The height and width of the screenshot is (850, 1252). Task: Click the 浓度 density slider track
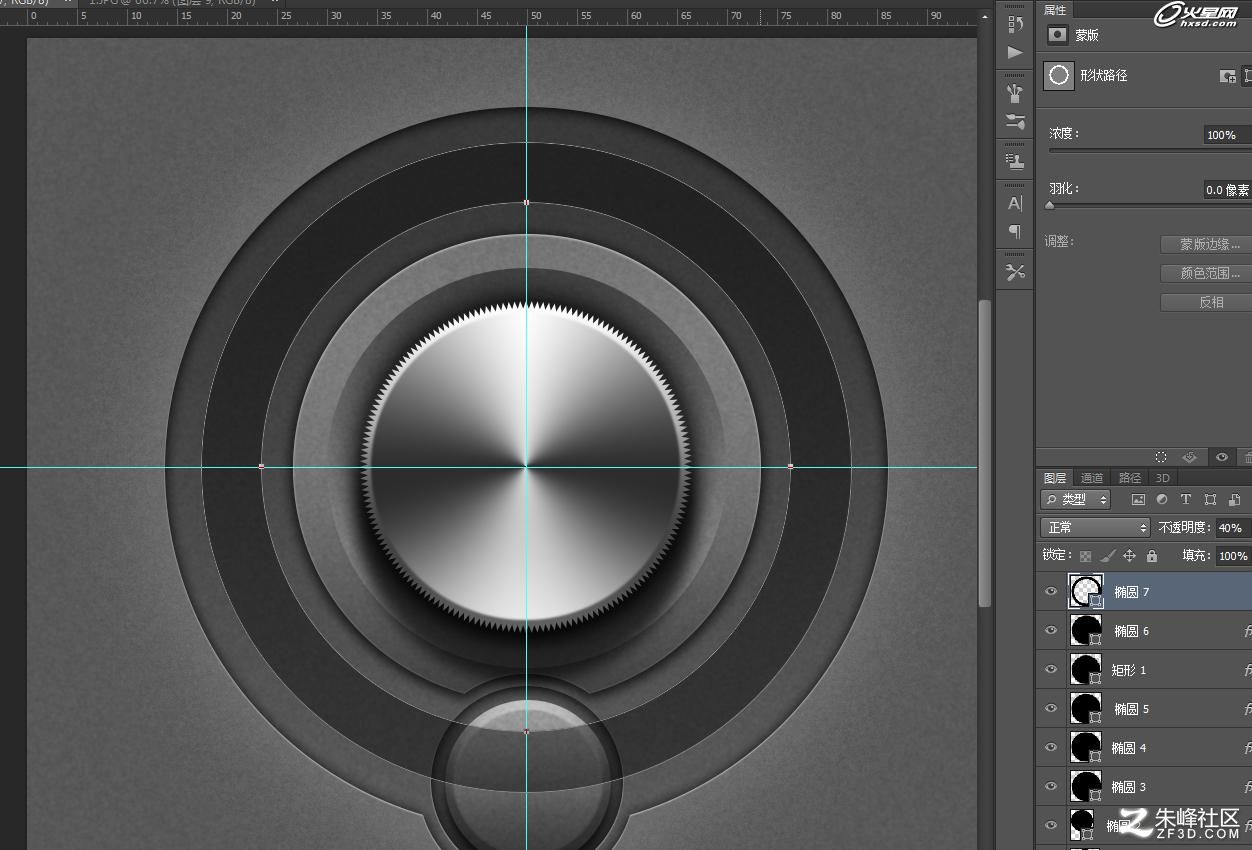coord(1150,151)
